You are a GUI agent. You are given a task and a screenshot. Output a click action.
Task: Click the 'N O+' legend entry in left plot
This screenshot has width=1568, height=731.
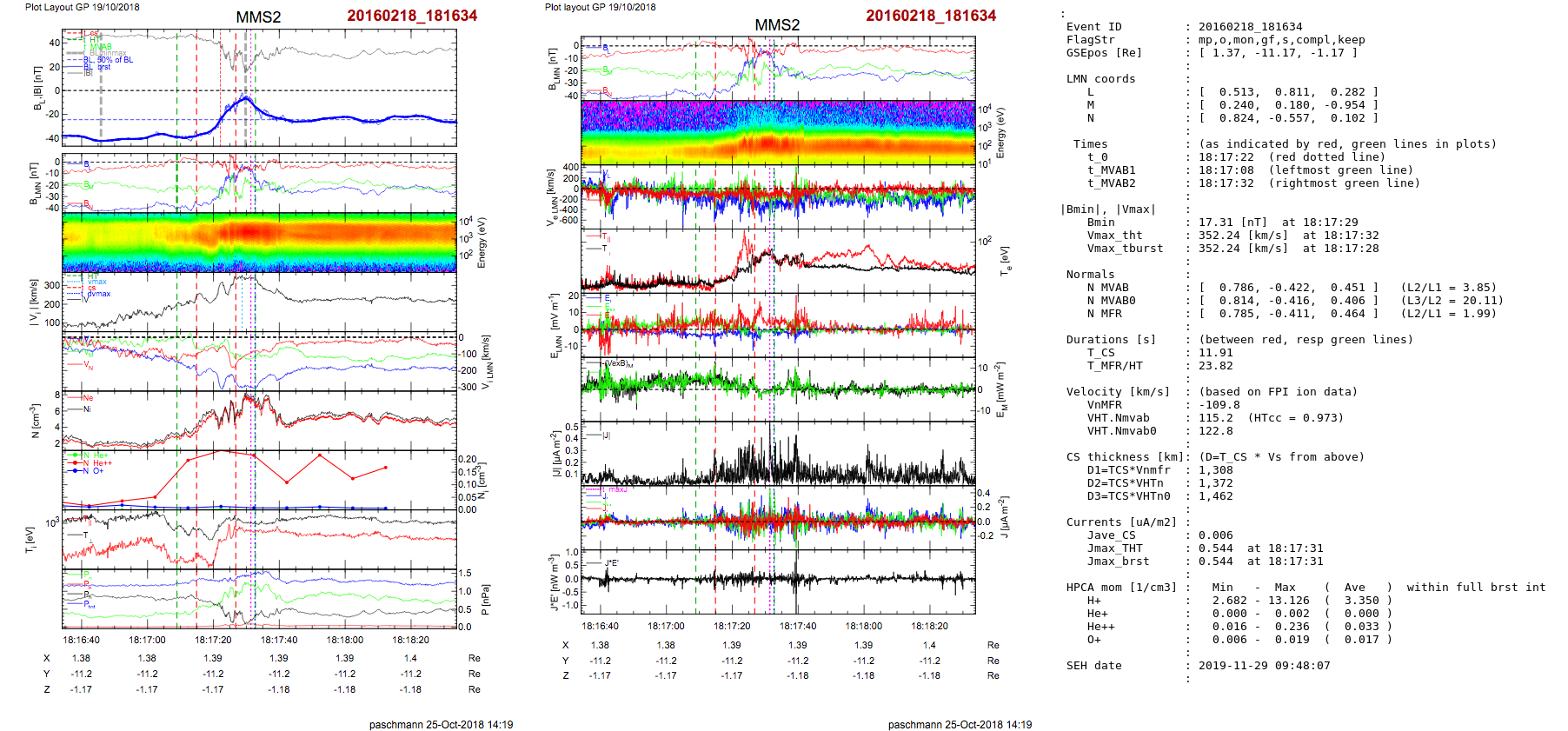click(93, 471)
